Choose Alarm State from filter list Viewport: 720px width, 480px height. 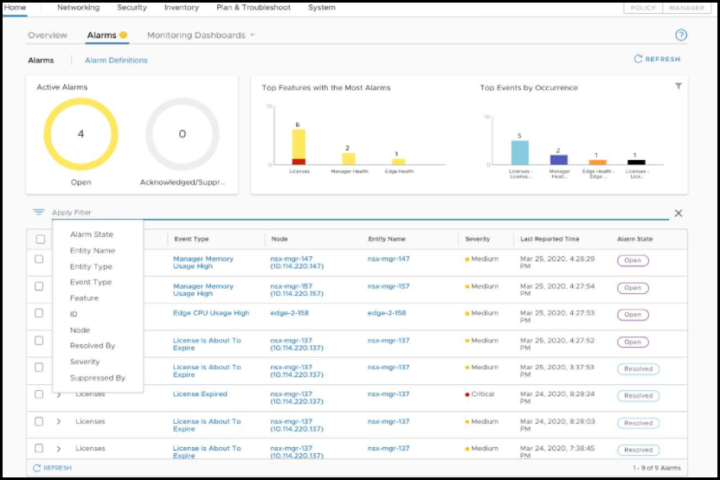pyautogui.click(x=91, y=234)
